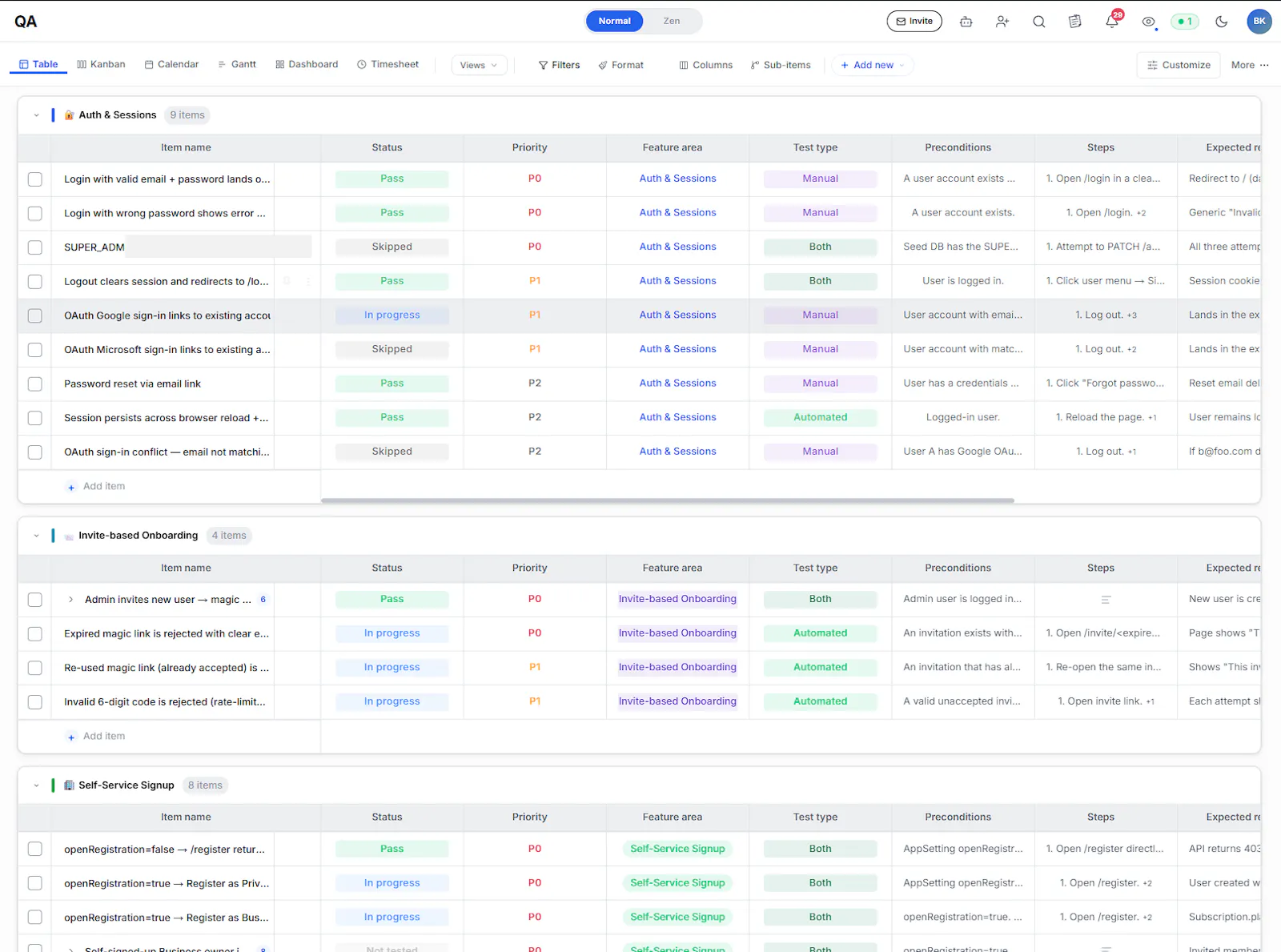Click the eye watch icon in header
This screenshot has width=1281, height=952.
click(x=1149, y=22)
